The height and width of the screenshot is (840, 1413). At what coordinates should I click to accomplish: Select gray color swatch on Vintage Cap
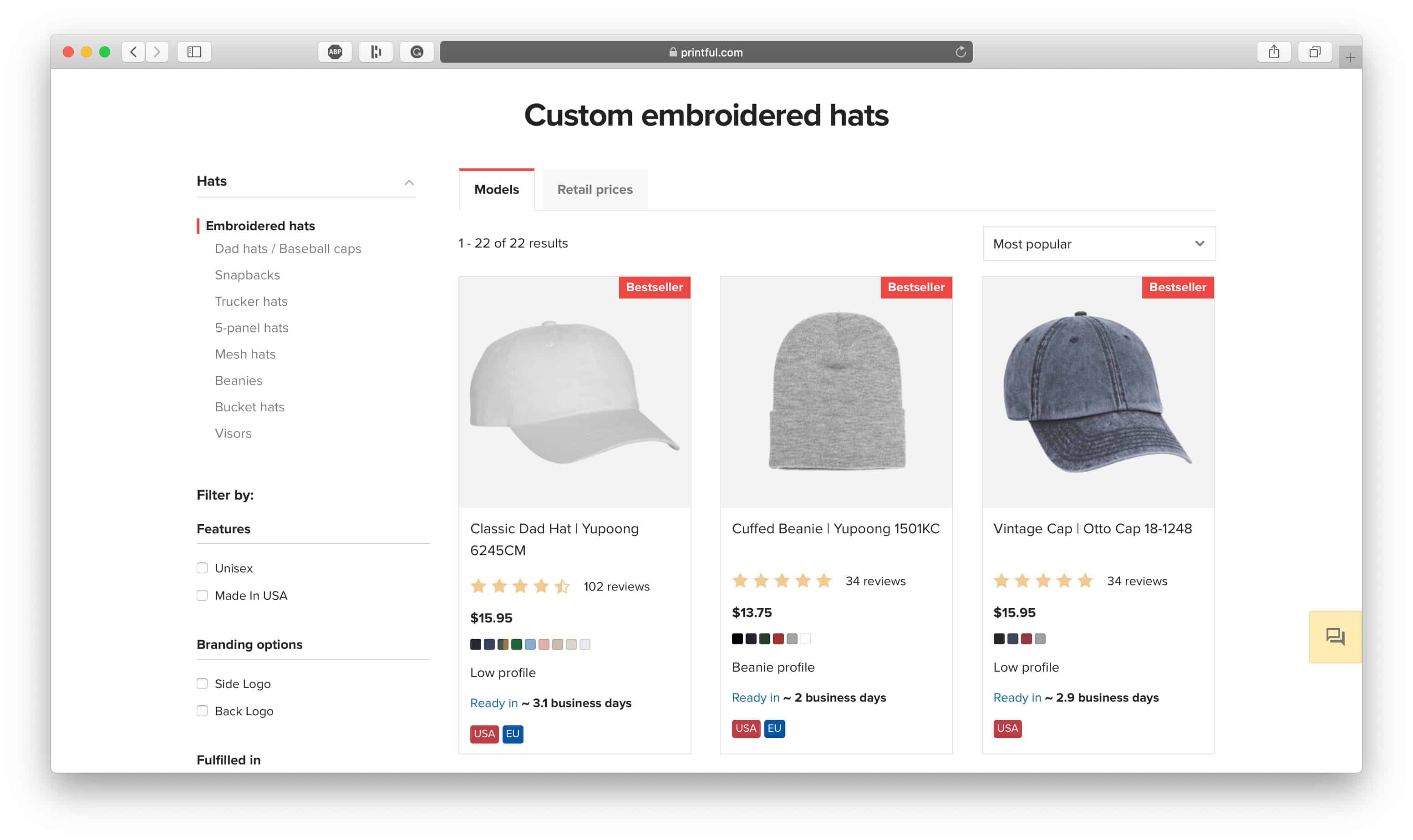pos(1040,639)
